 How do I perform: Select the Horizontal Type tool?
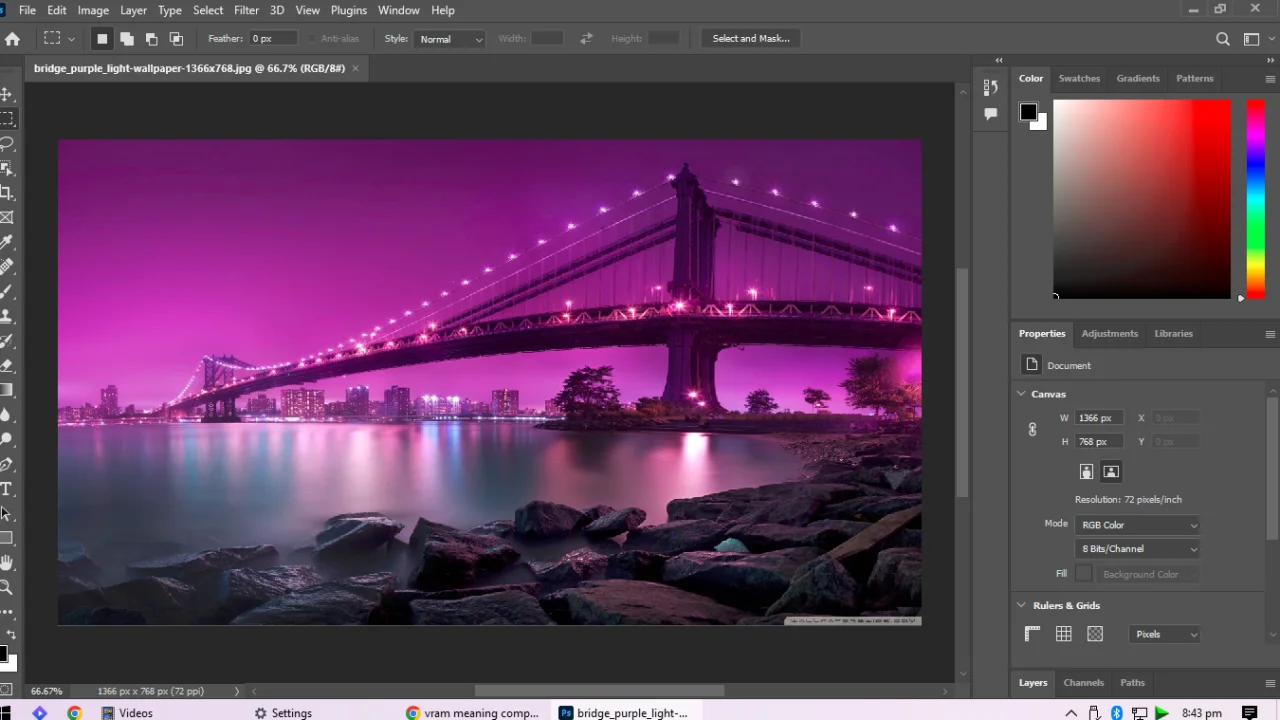pyautogui.click(x=6, y=489)
